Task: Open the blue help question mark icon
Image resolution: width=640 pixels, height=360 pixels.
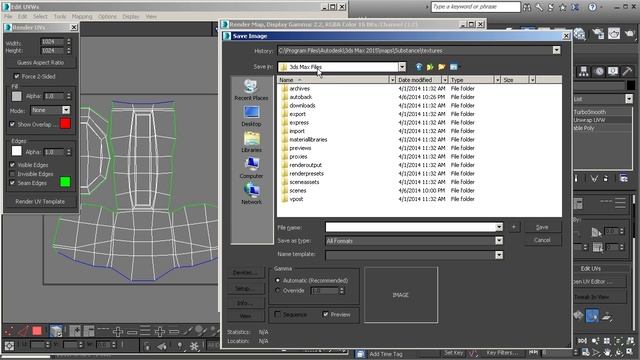Action: (592, 7)
